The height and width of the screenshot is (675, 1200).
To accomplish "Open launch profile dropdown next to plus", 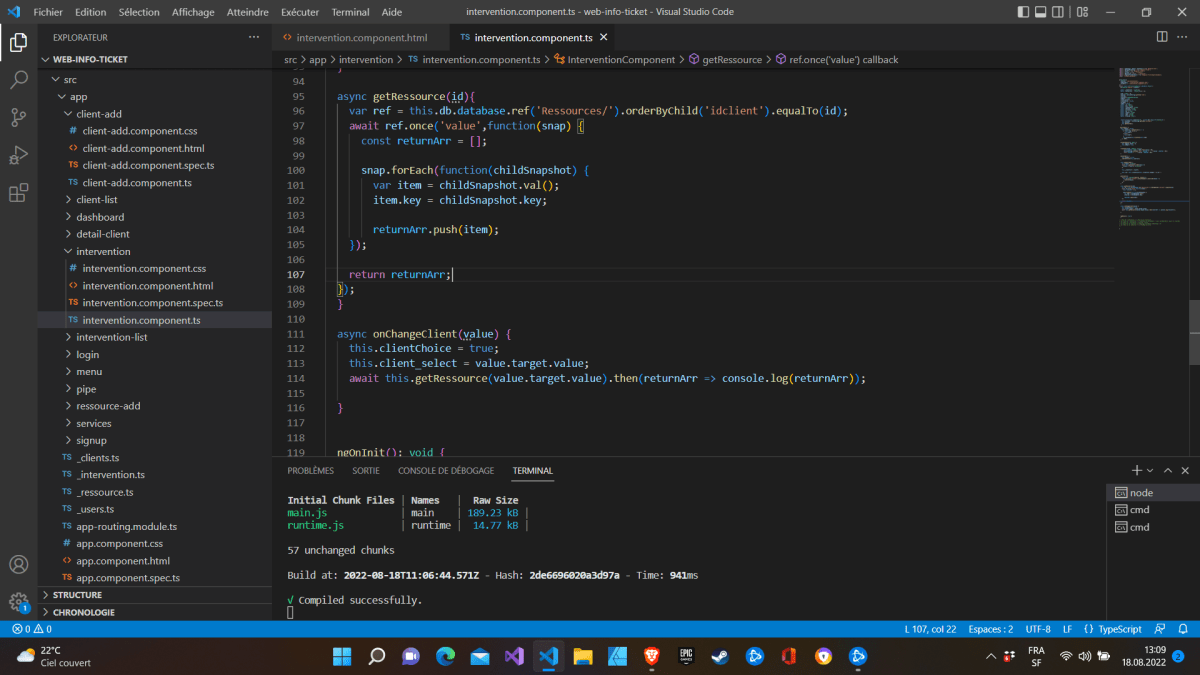I will (1150, 470).
